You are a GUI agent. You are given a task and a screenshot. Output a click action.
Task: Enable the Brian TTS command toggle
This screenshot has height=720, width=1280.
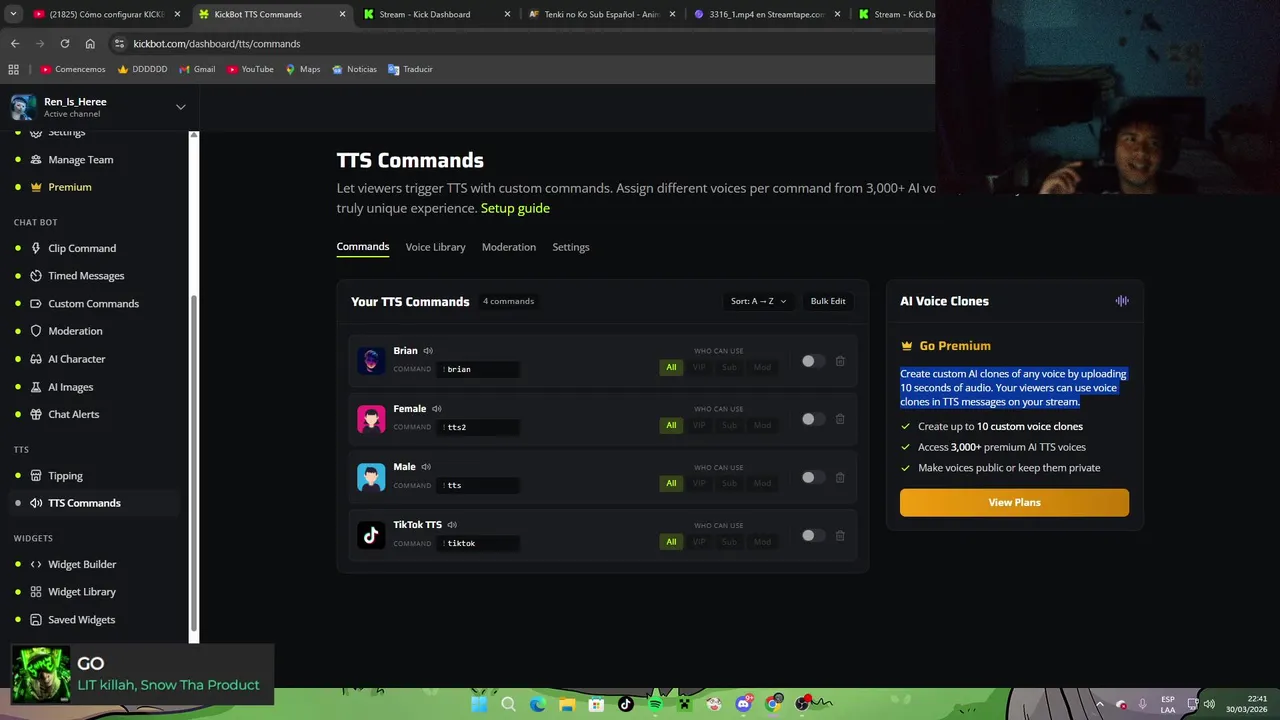[x=813, y=361]
